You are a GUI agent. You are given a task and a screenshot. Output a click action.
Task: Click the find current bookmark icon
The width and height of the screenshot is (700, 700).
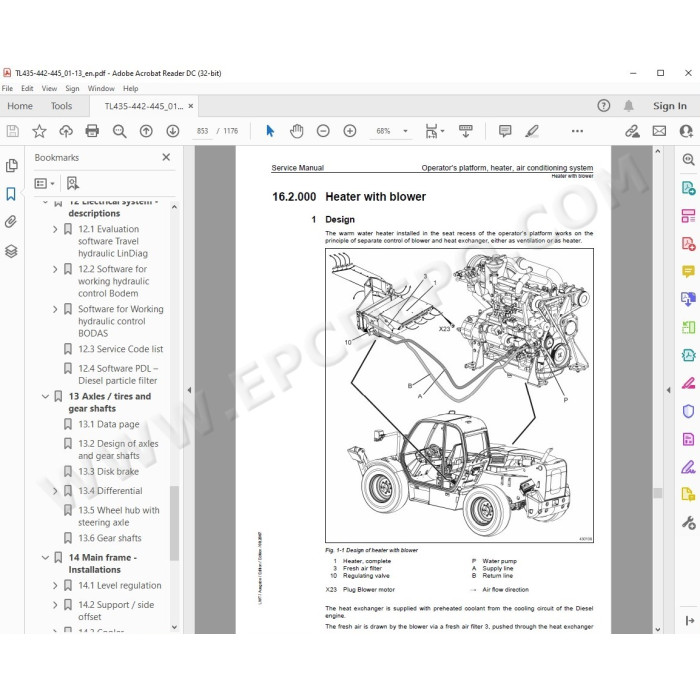point(72,183)
